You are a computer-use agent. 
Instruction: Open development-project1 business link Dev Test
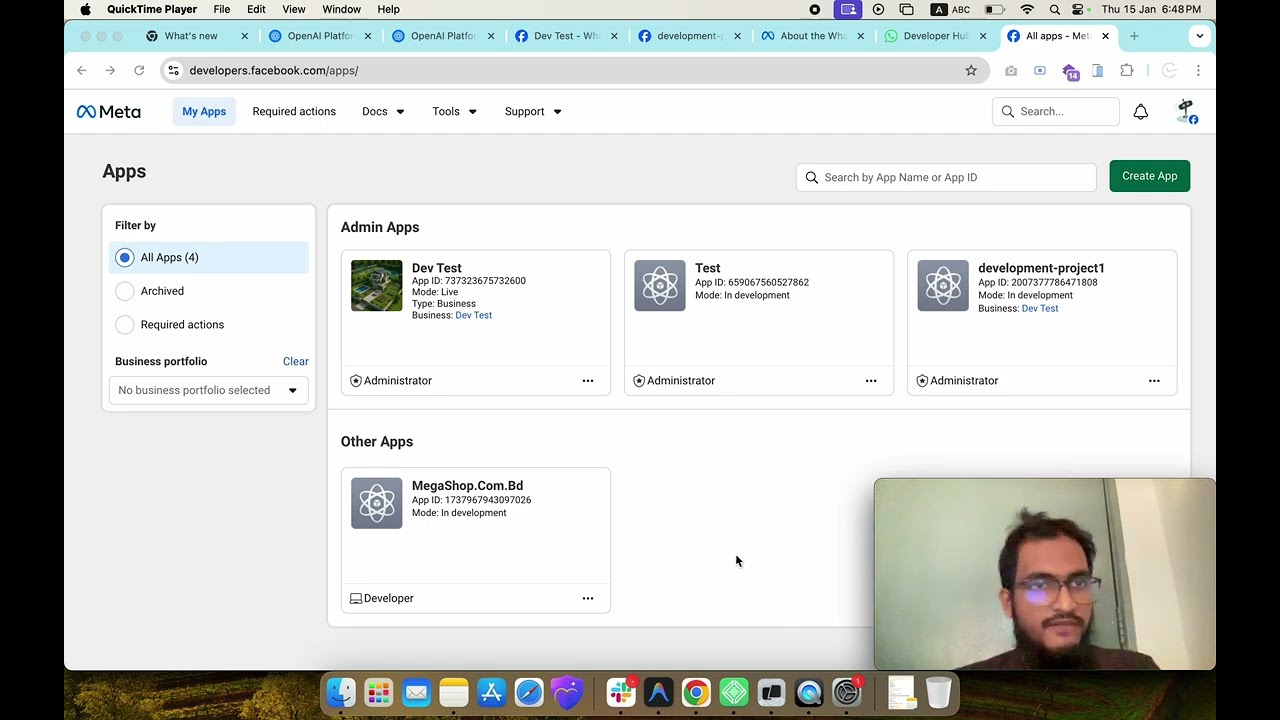[x=1040, y=308]
